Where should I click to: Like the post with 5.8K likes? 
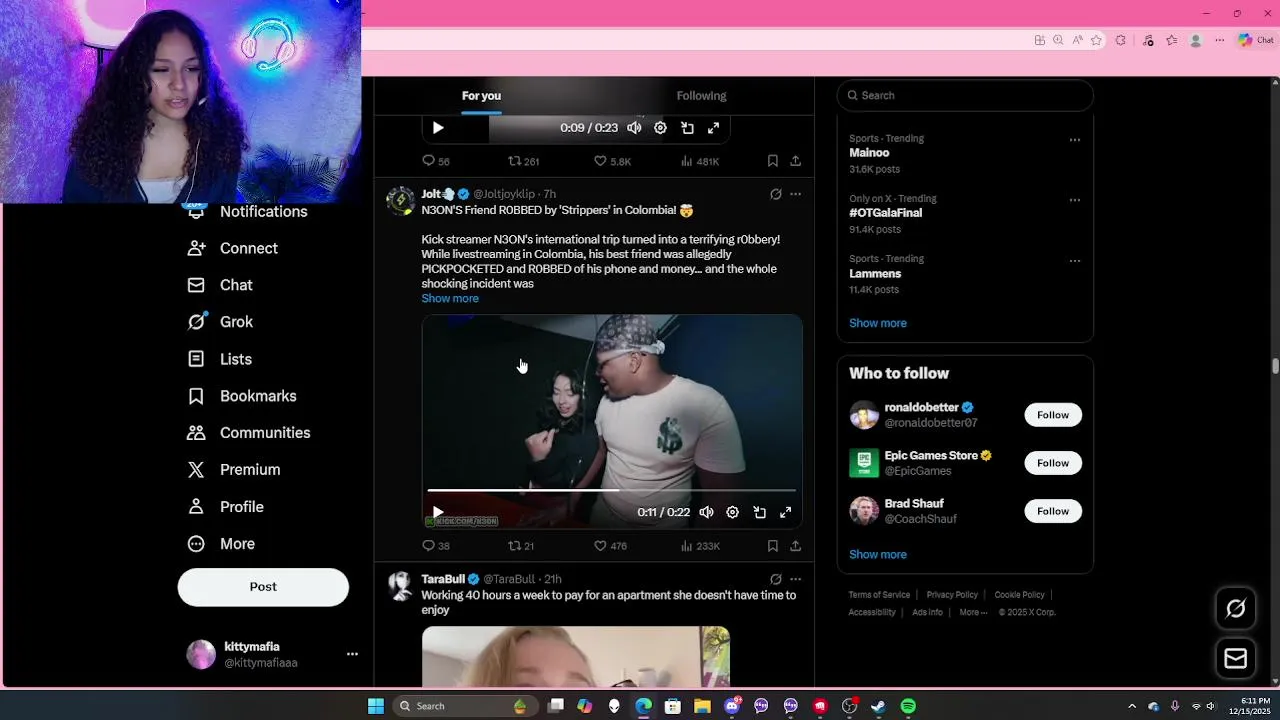tap(612, 161)
